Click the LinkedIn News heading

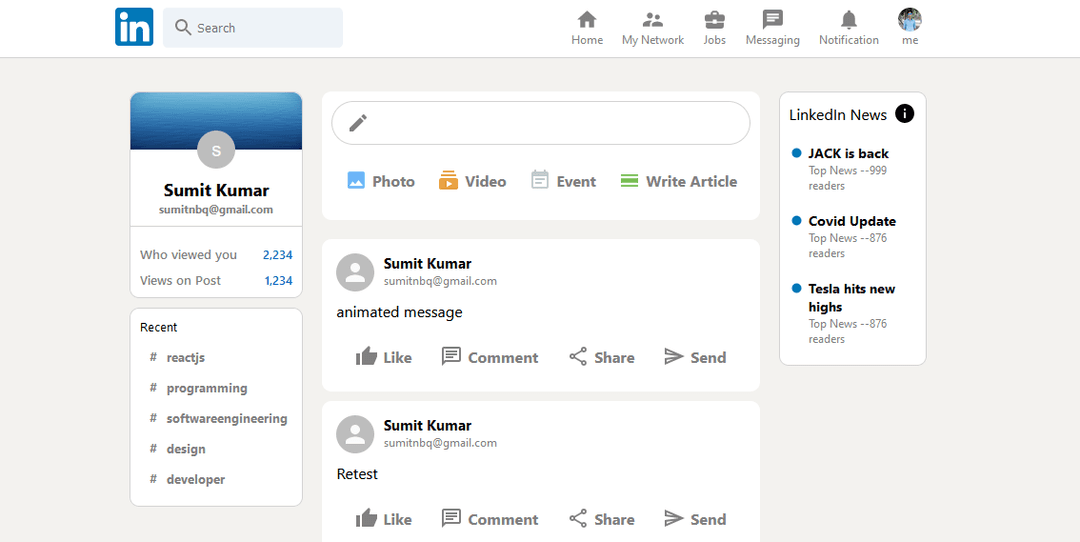point(838,115)
